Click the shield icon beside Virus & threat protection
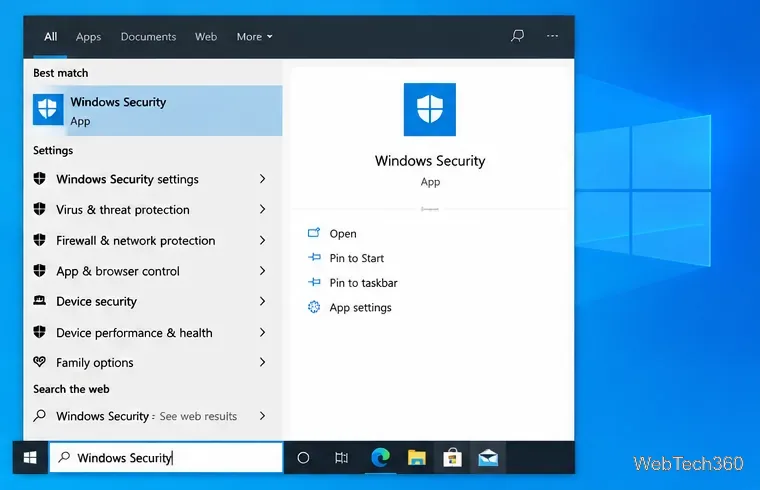The height and width of the screenshot is (490, 760). [x=40, y=209]
